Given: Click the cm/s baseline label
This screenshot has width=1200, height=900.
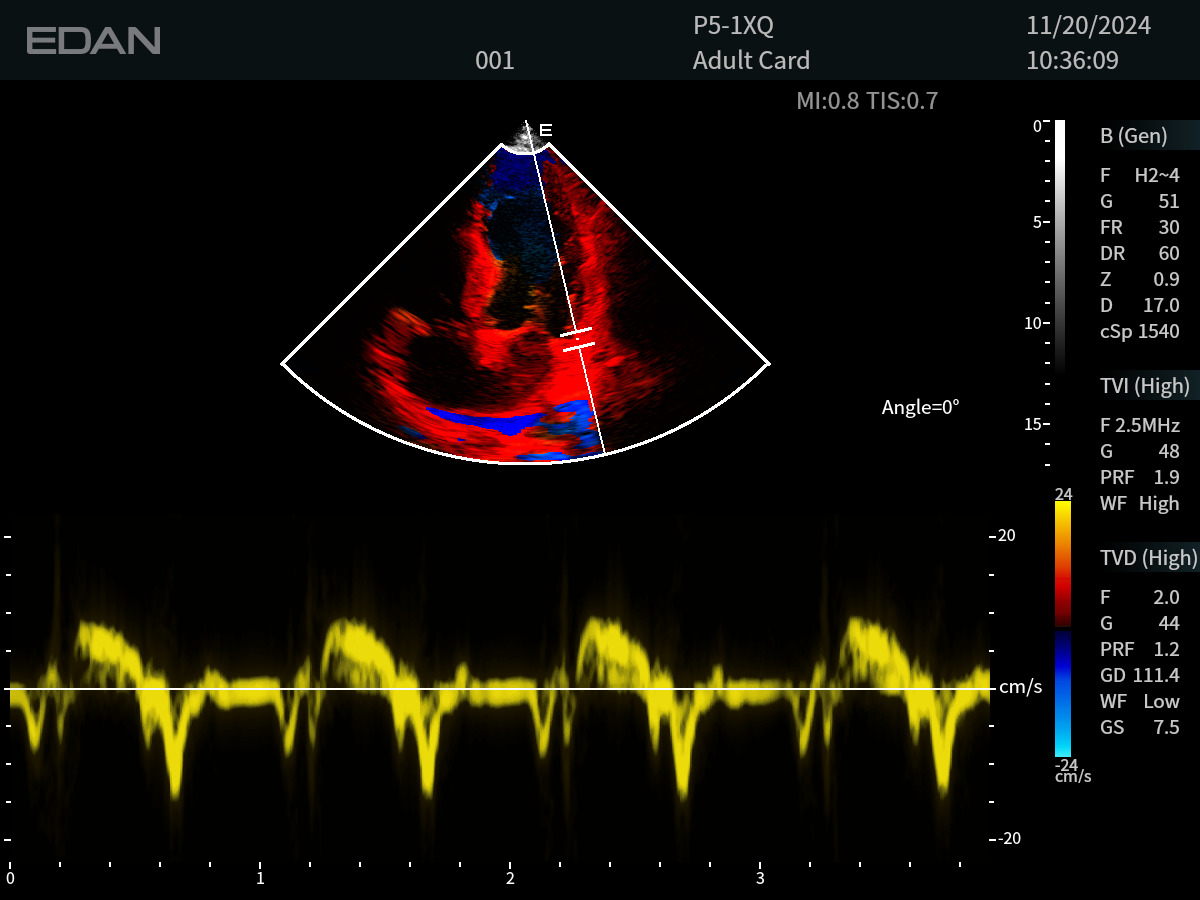Looking at the screenshot, I should click(1020, 688).
